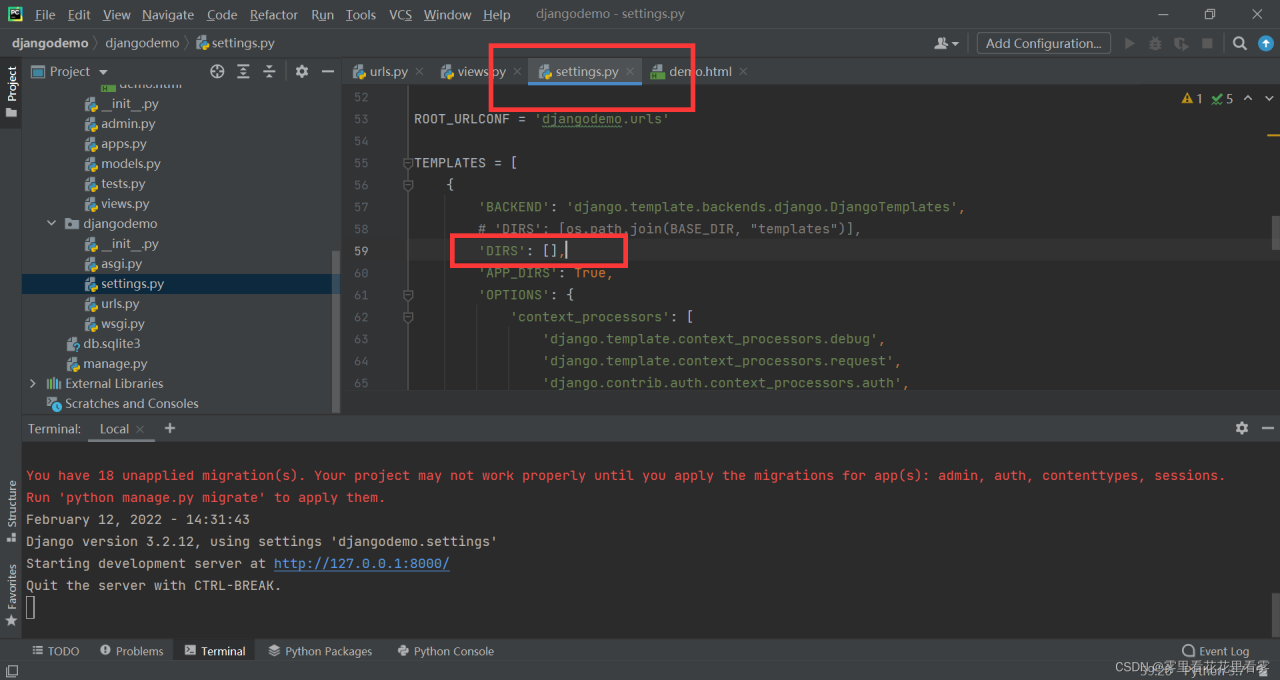Fold the TEMPLATES block at line 55
Image resolution: width=1280 pixels, height=680 pixels.
click(407, 163)
